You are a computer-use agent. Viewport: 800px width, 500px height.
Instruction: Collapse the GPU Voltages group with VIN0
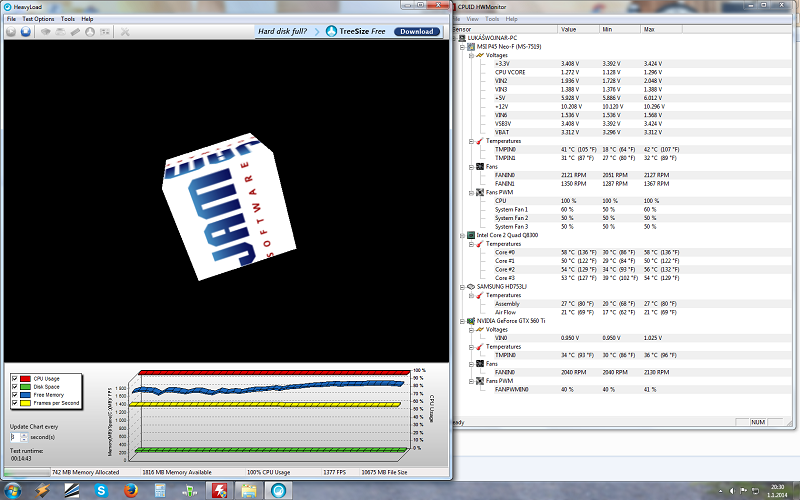(x=471, y=330)
